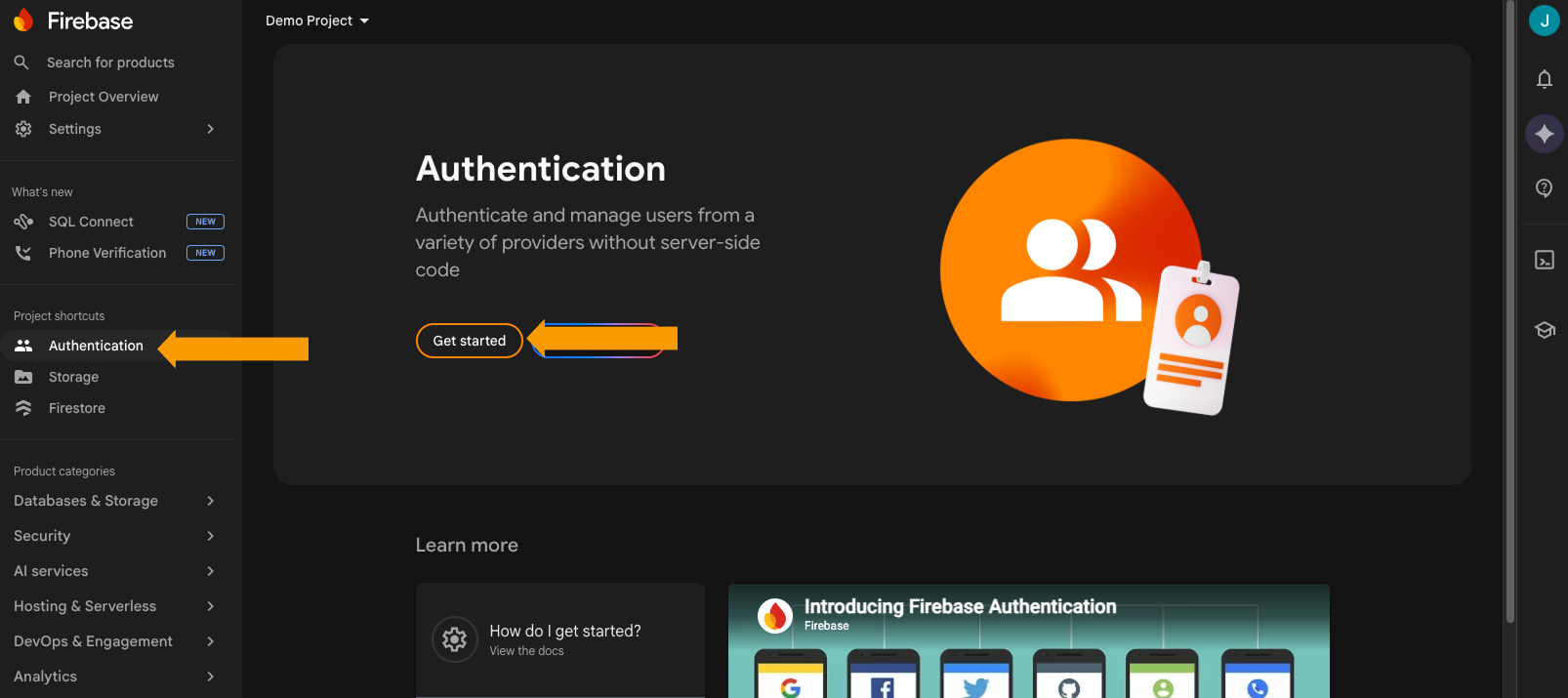Click the NEW badge beside Phone Verification
The image size is (1568, 698).
click(205, 253)
